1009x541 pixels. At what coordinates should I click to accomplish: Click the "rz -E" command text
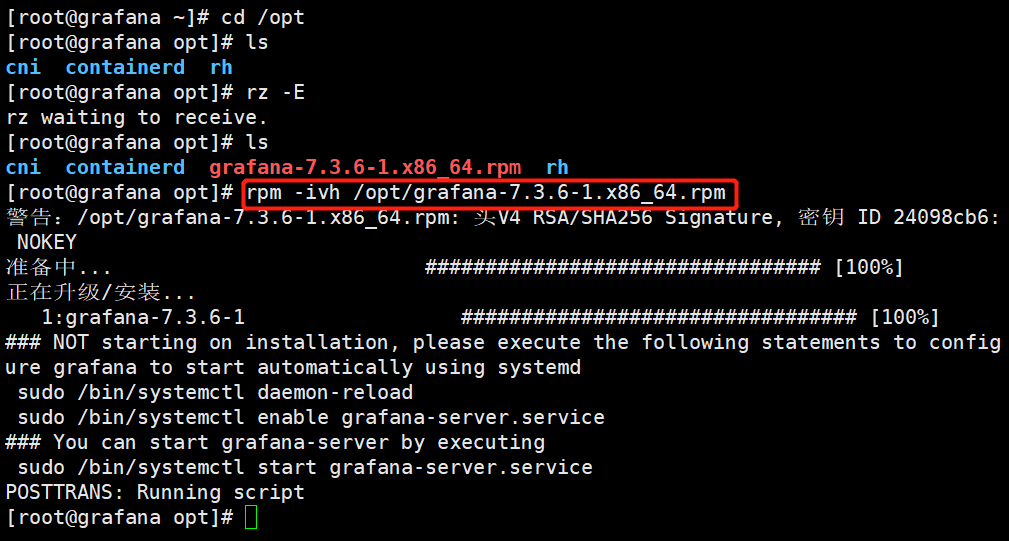coord(275,92)
